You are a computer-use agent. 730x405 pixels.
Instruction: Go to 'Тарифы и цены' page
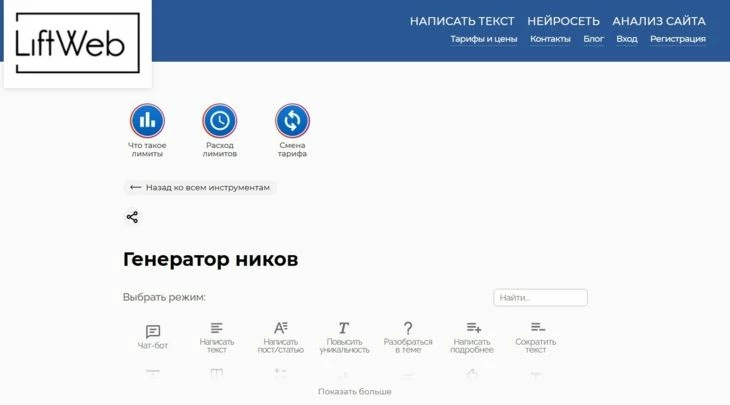tap(484, 39)
